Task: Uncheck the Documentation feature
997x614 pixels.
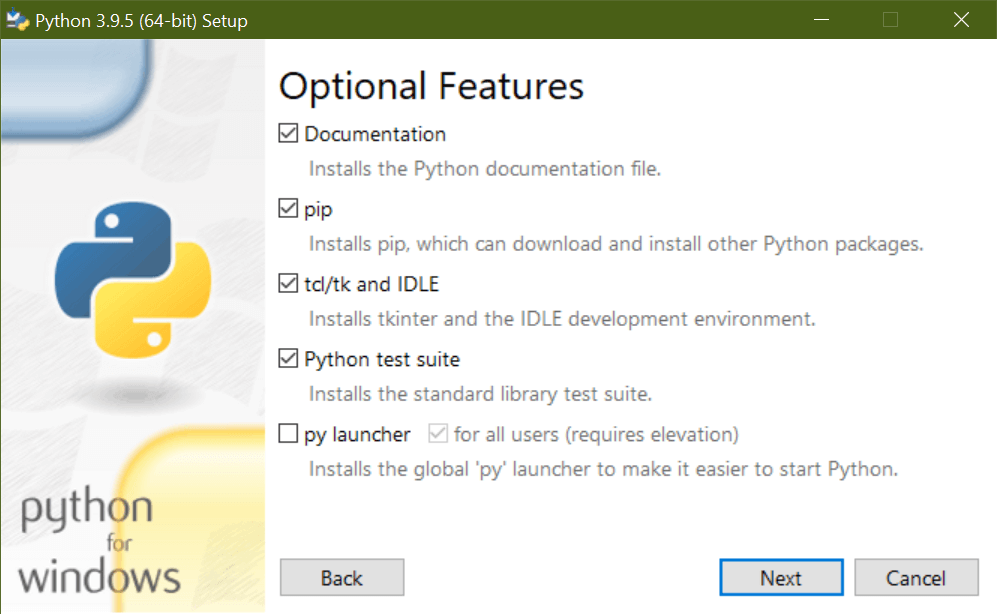Action: [287, 133]
